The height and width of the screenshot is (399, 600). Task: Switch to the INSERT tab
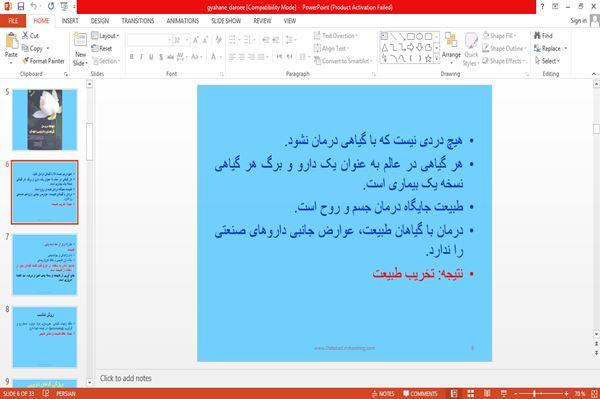pos(70,21)
